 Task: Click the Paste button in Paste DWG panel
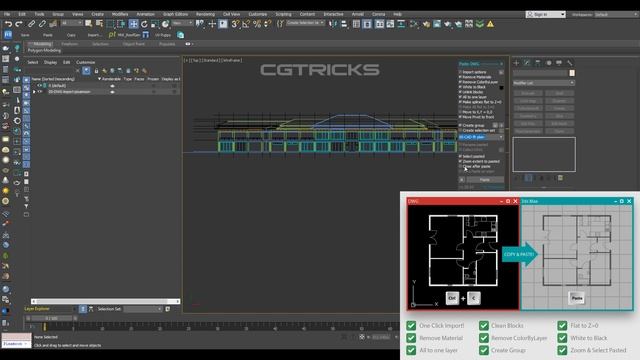click(484, 180)
